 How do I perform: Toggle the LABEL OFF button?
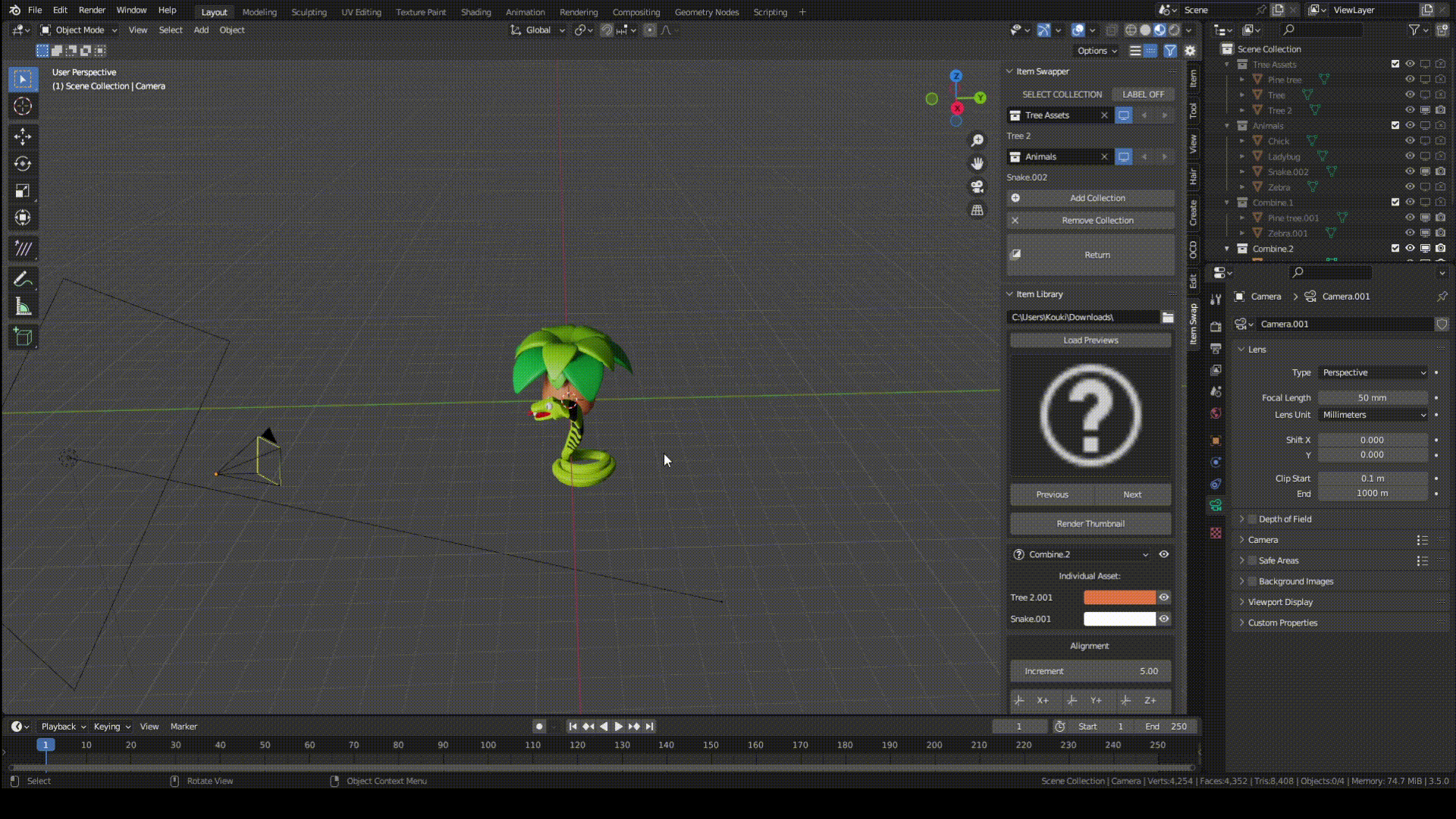click(1143, 94)
